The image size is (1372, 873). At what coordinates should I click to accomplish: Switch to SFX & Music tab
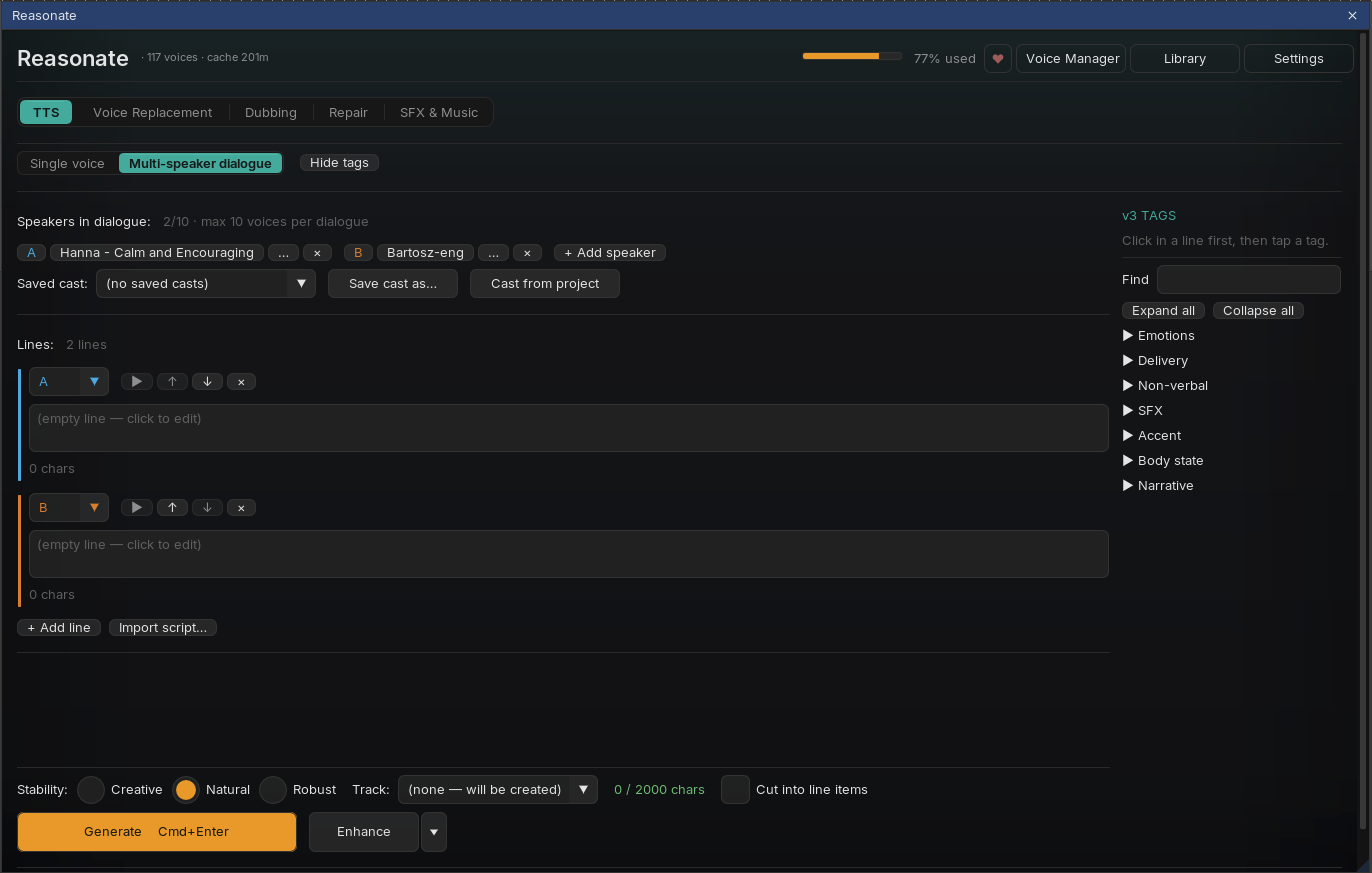click(x=439, y=113)
